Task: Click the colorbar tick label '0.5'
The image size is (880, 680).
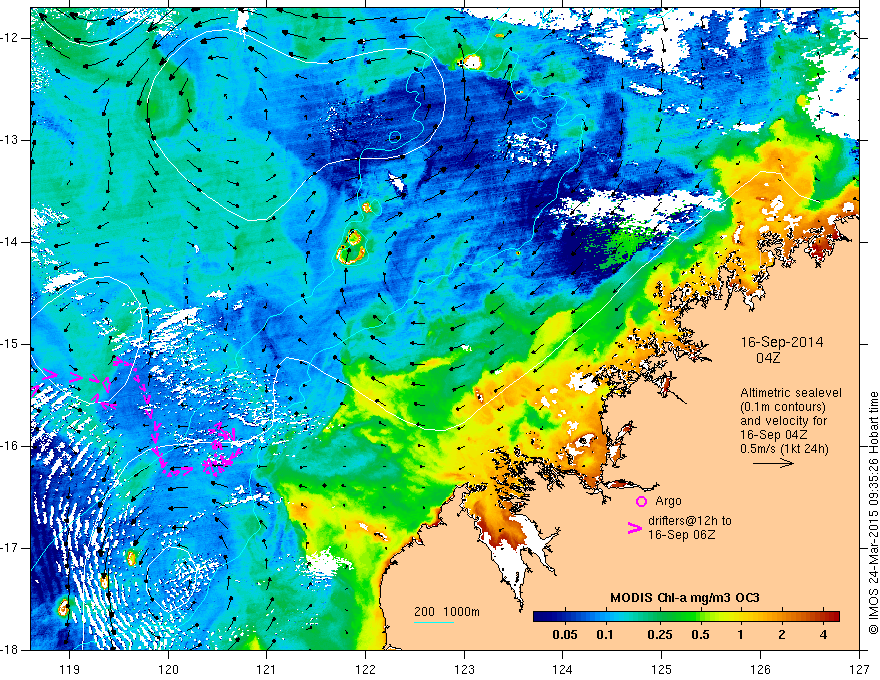Action: tap(700, 635)
